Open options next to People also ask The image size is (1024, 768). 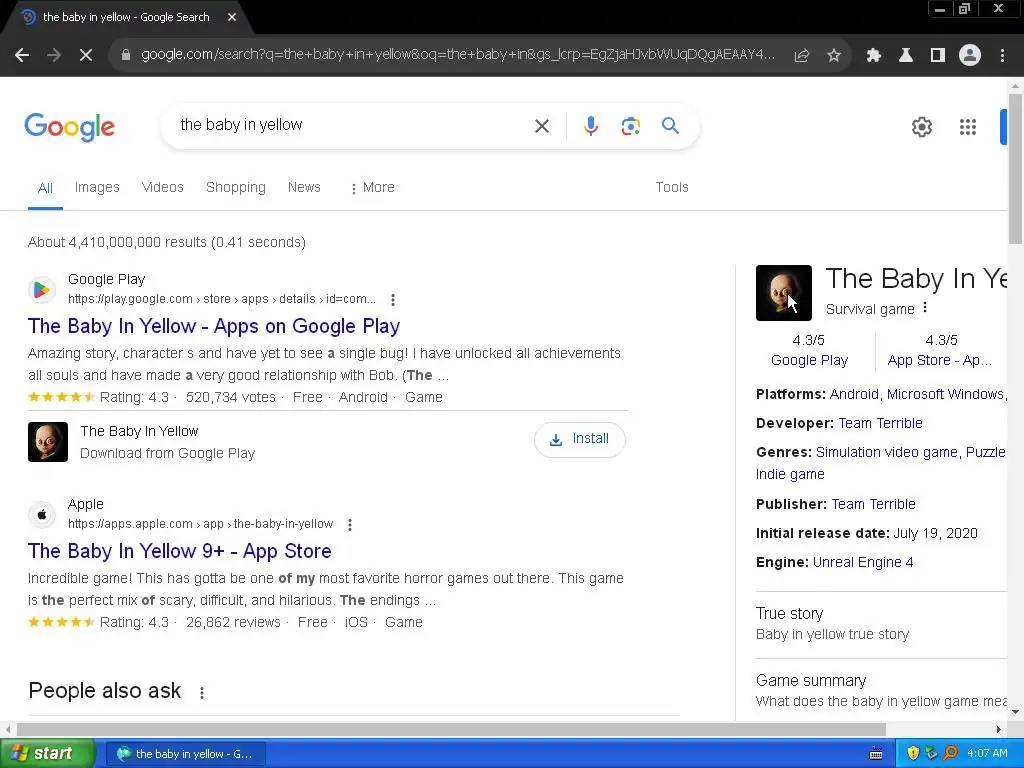(x=202, y=692)
